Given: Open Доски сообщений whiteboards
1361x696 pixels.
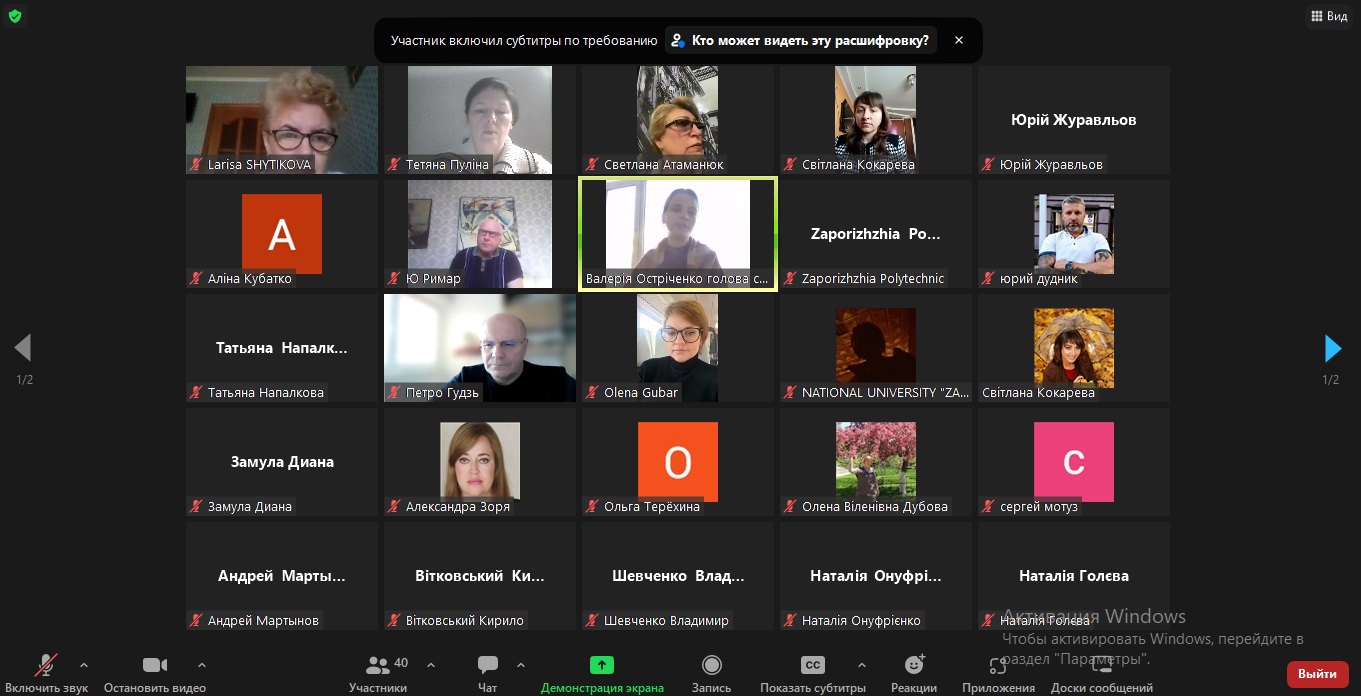Looking at the screenshot, I should coord(1101,666).
